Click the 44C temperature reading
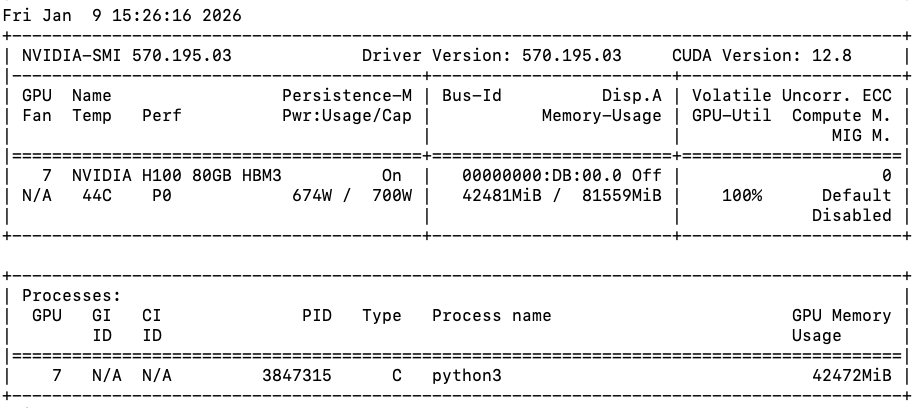Image resolution: width=917 pixels, height=408 pixels. click(87, 196)
